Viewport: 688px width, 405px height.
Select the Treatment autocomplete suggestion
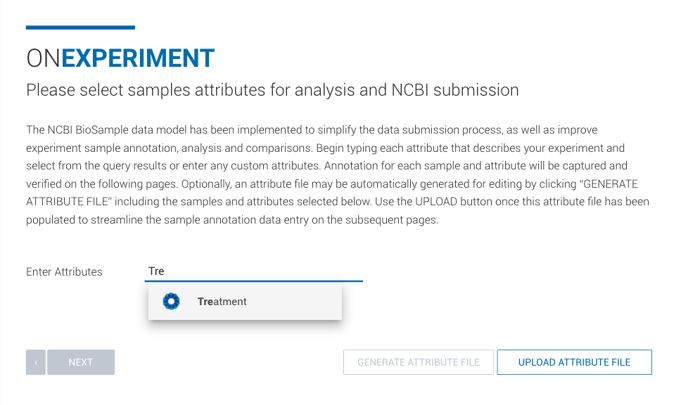coord(245,301)
